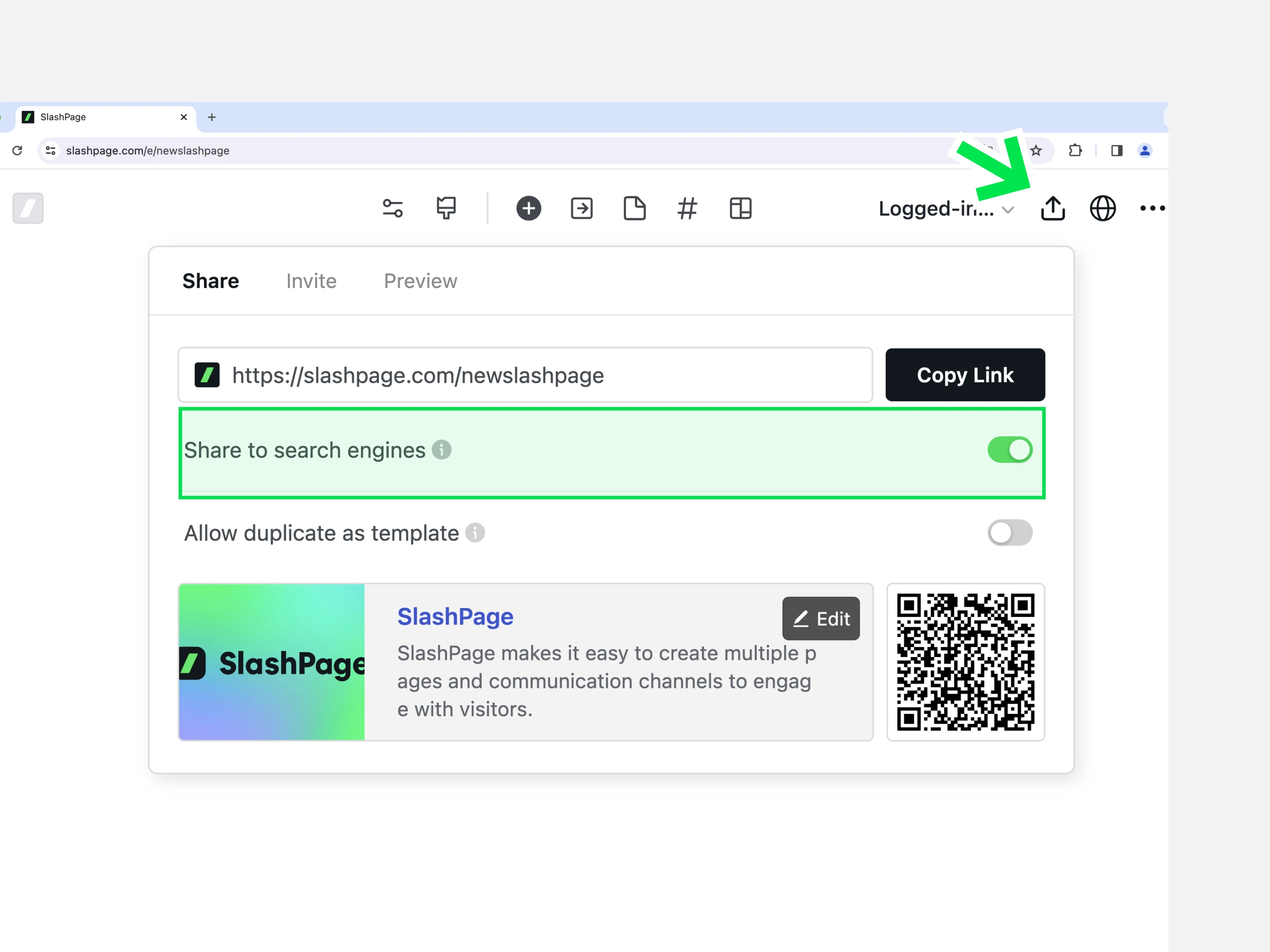
Task: Click the browser address bar URL
Action: coord(148,150)
